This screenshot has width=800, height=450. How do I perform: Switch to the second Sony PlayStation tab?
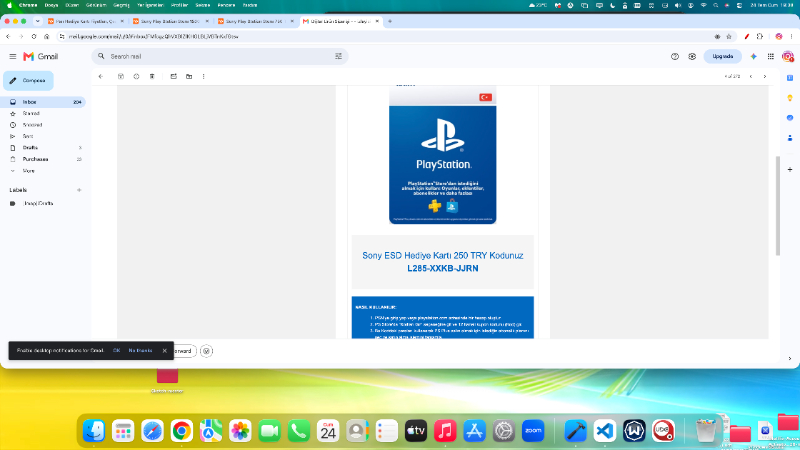coord(170,21)
